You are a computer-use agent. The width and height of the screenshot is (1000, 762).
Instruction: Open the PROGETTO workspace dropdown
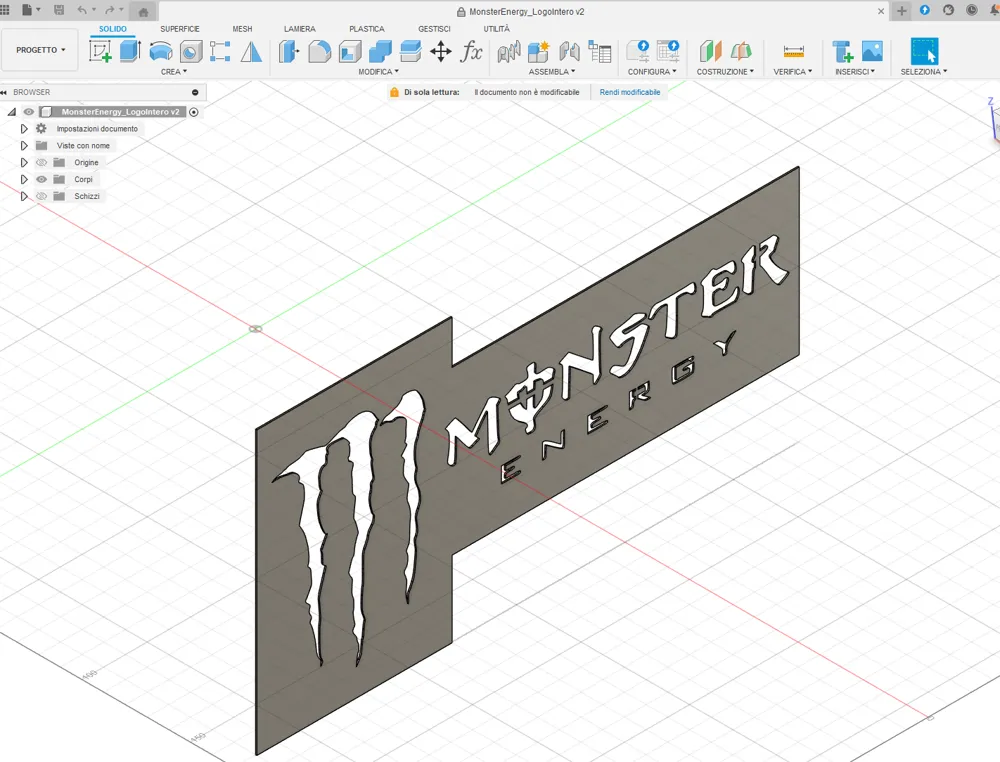point(40,50)
